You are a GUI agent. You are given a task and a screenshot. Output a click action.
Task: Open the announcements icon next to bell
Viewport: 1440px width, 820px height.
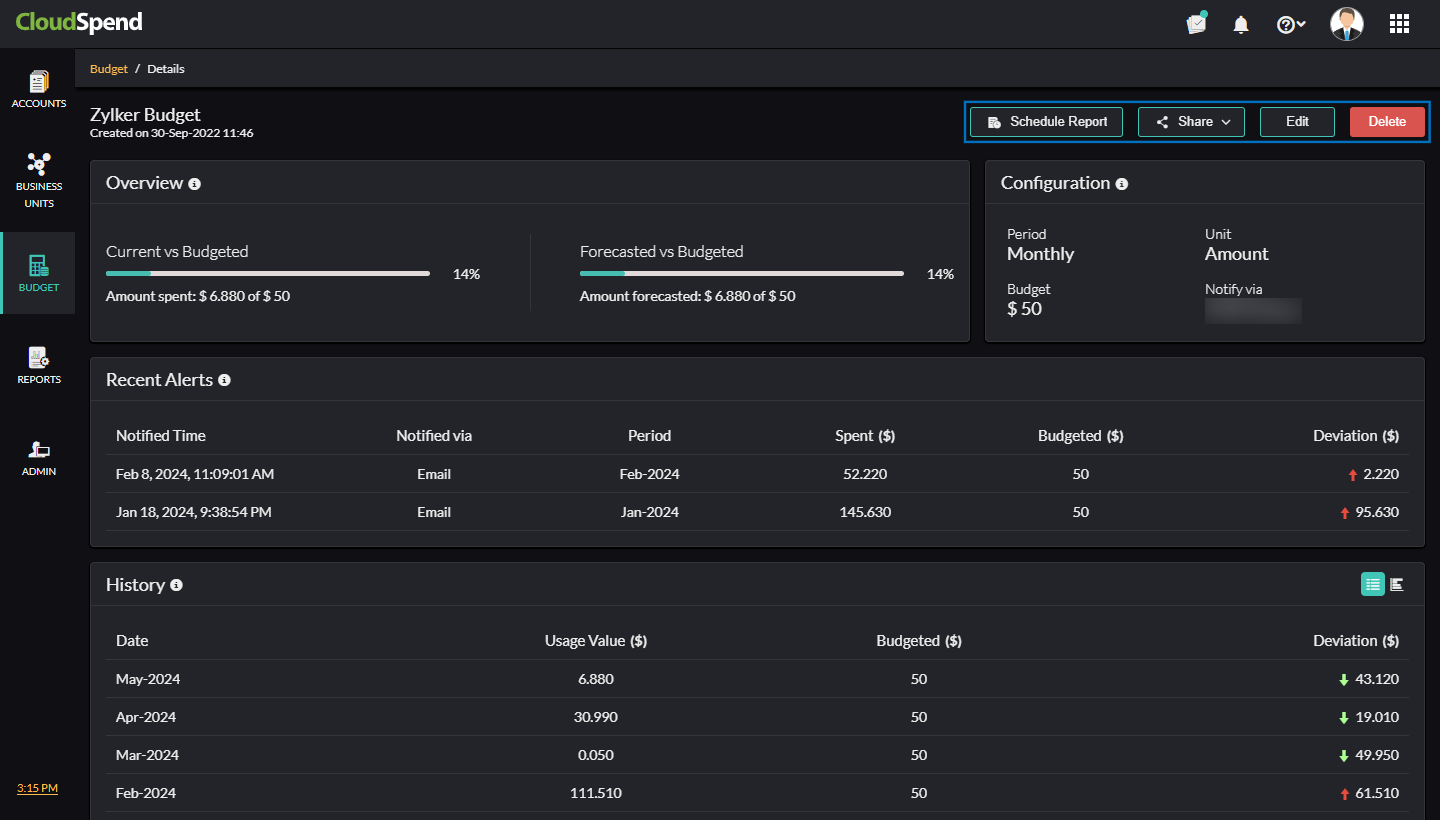pyautogui.click(x=1196, y=24)
